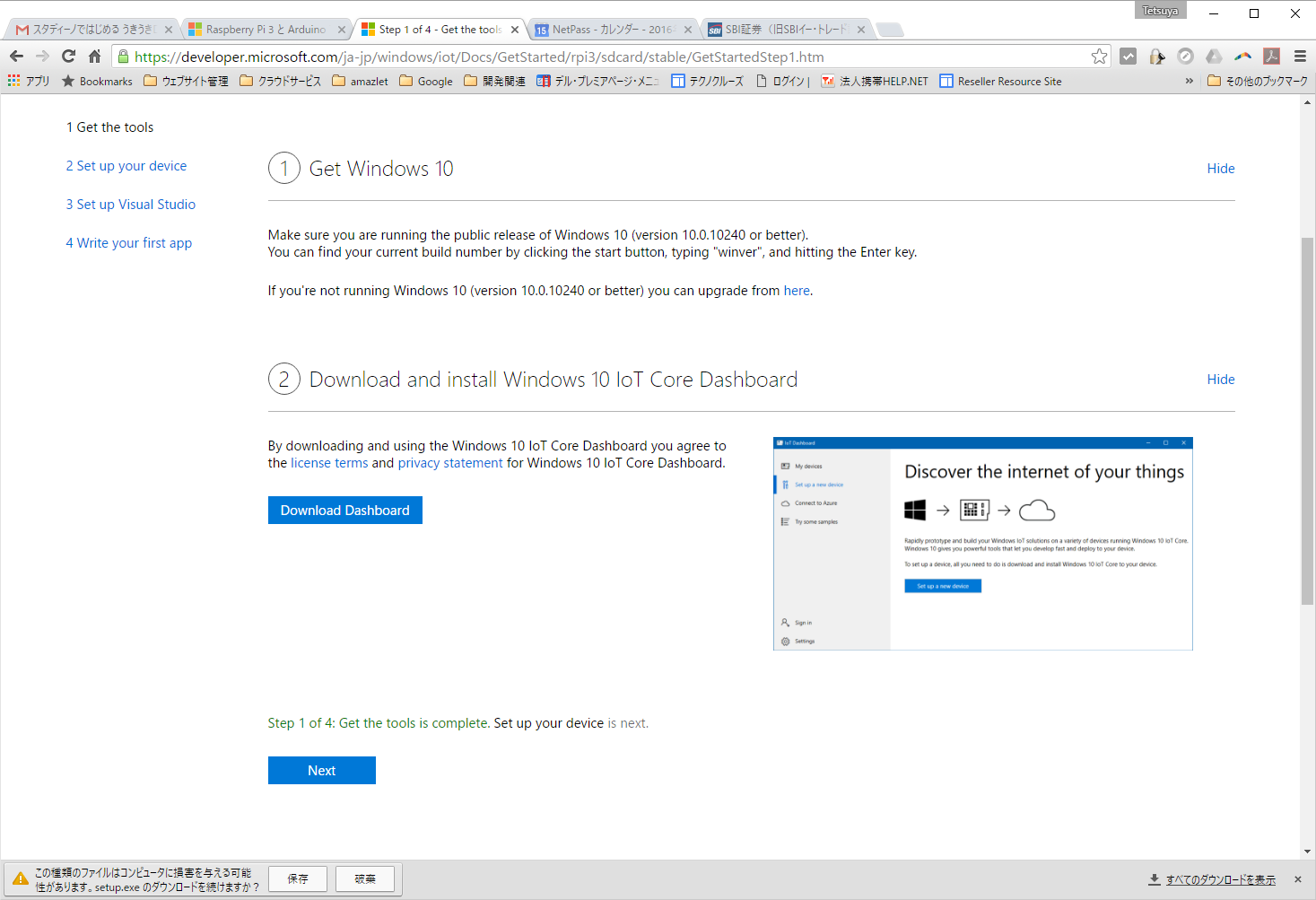Bookmark this page with star icon
Image resolution: width=1316 pixels, height=900 pixels.
[x=1099, y=57]
